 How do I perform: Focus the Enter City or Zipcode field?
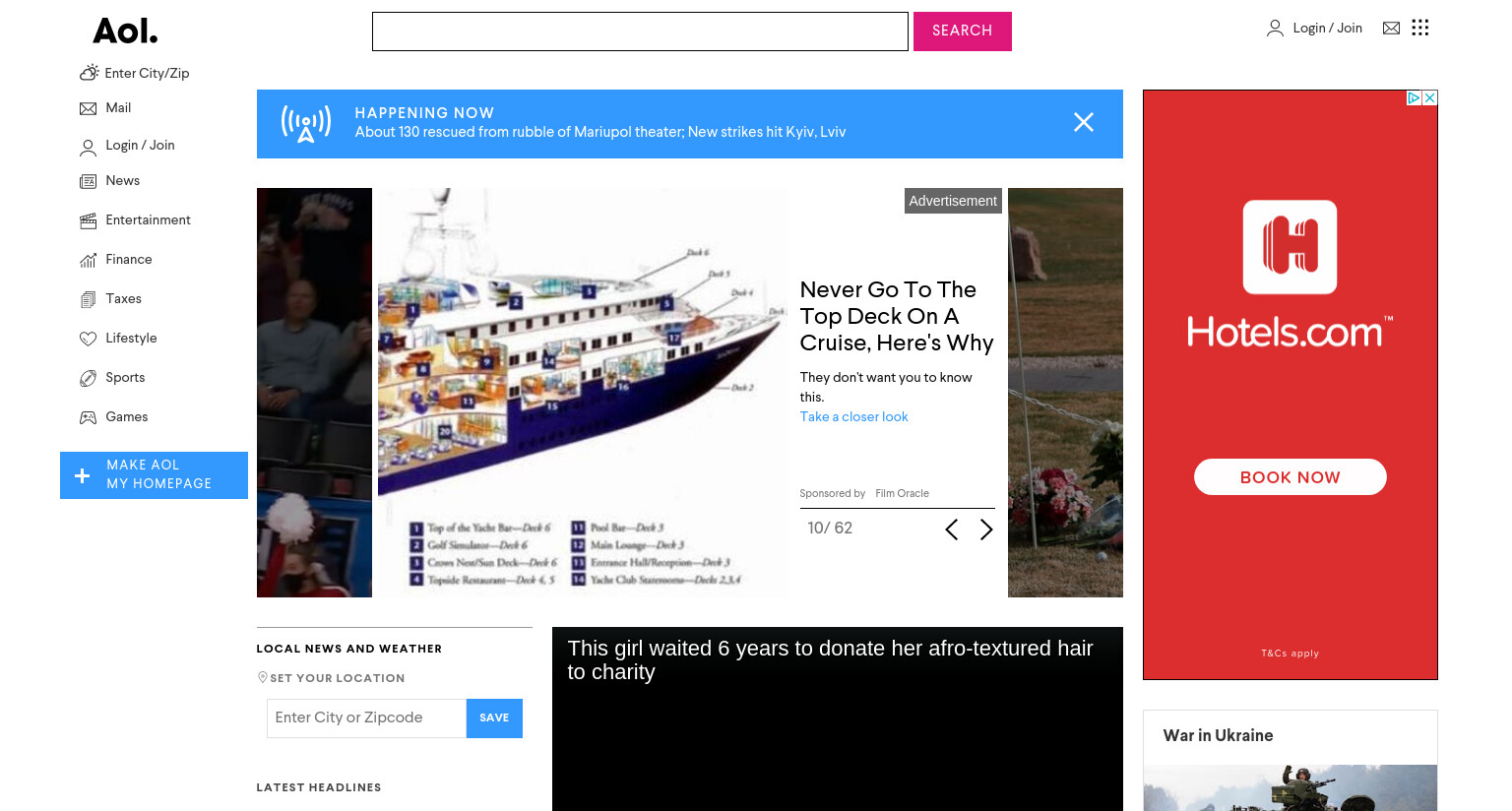366,718
